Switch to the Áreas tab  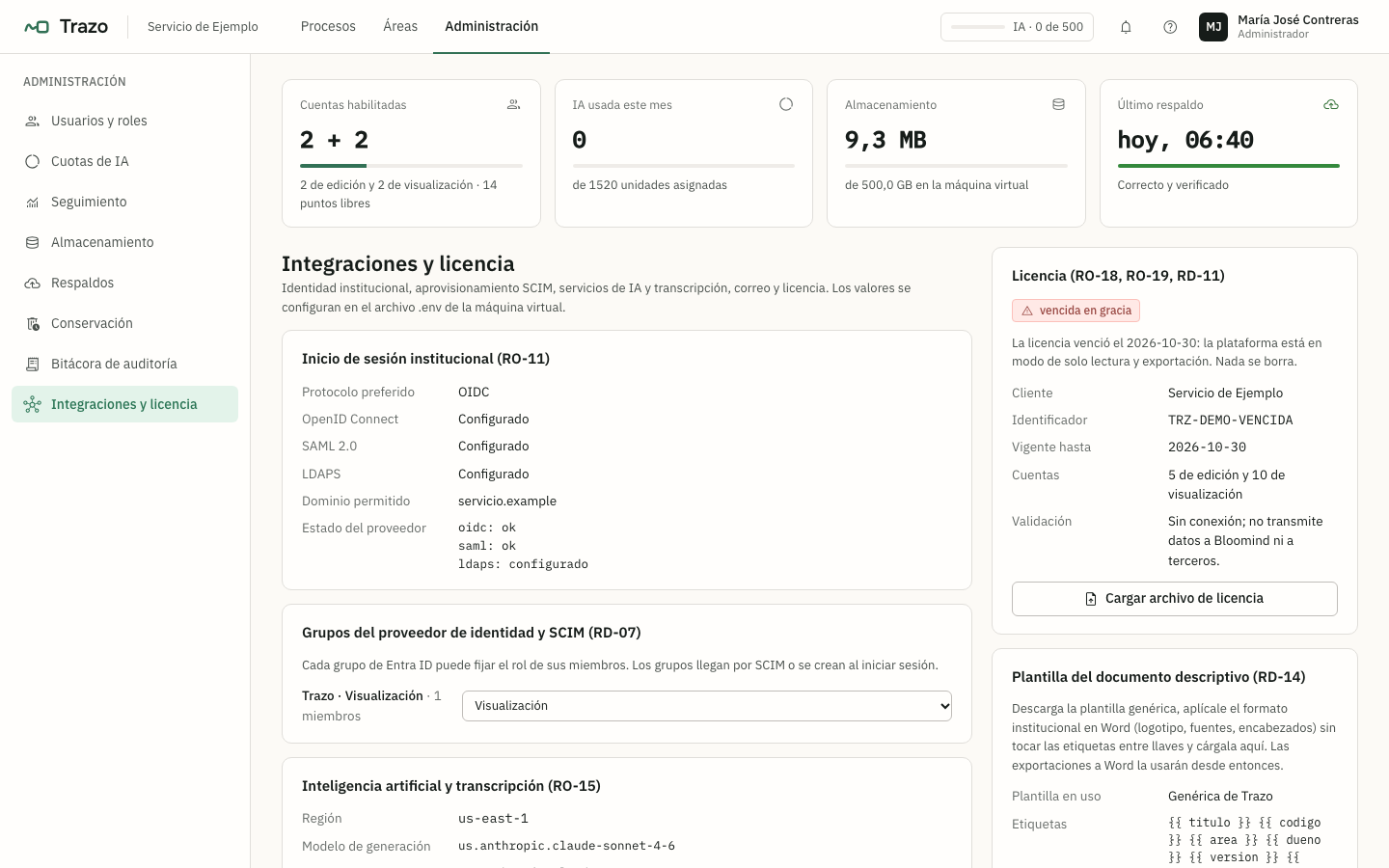[x=400, y=27]
